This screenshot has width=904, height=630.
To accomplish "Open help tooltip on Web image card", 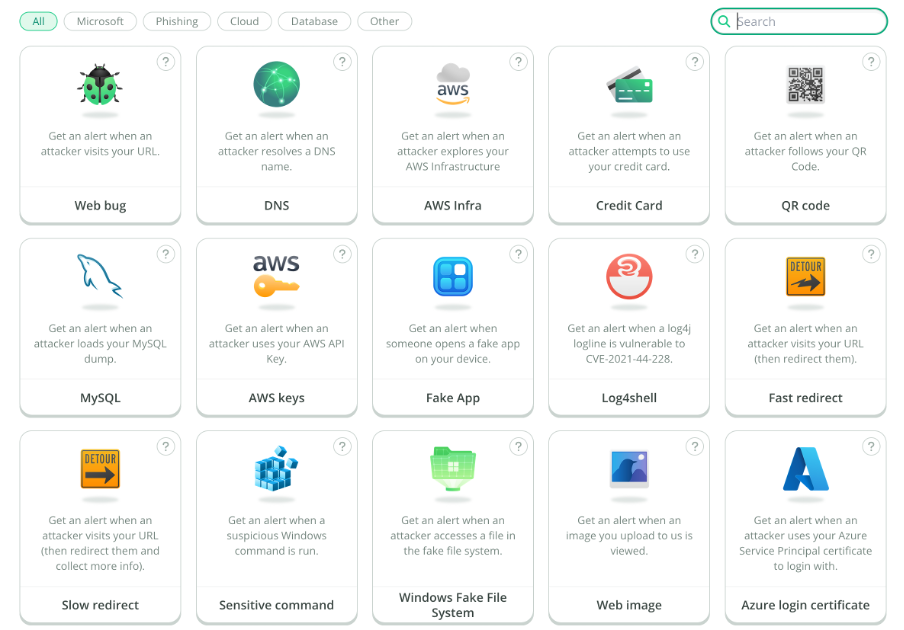I will tap(694, 446).
